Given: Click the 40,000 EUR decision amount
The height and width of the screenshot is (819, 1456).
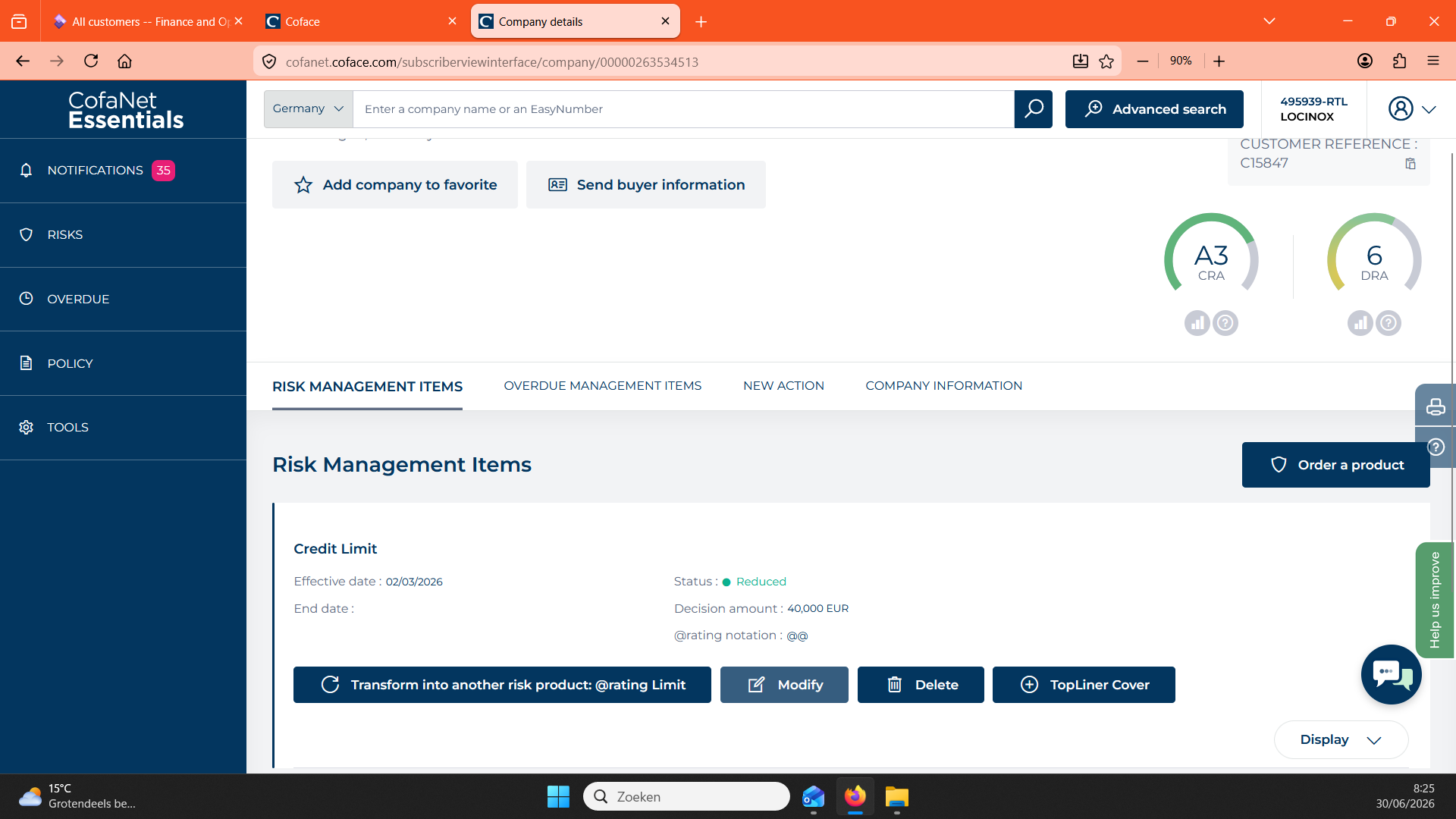Looking at the screenshot, I should click(817, 608).
